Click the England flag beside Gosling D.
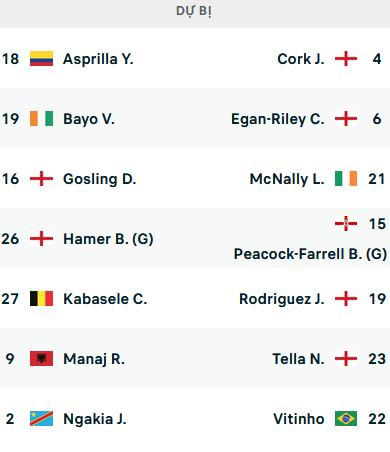This screenshot has height=452, width=390. tap(41, 179)
